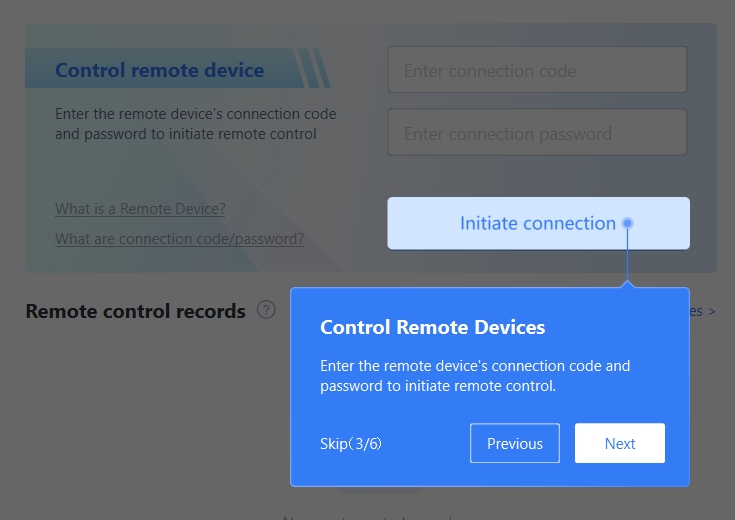Viewport: 735px width, 520px height.
Task: Skip the tutorial via Skip(3/6)
Action: point(351,444)
